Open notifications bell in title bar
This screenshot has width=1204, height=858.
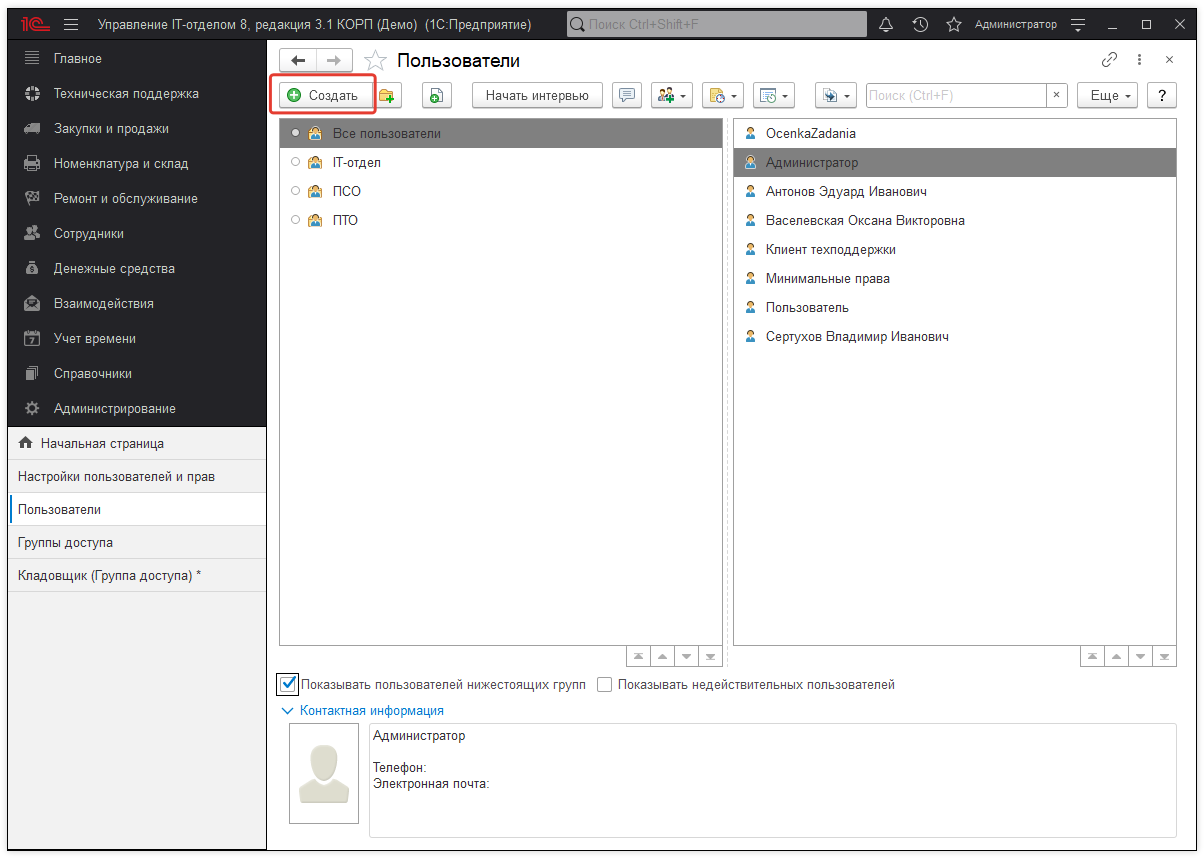(886, 24)
